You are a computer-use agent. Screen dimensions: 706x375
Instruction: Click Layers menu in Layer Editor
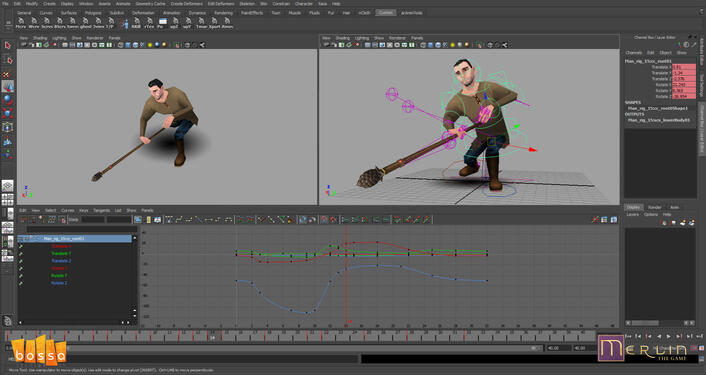tap(633, 214)
